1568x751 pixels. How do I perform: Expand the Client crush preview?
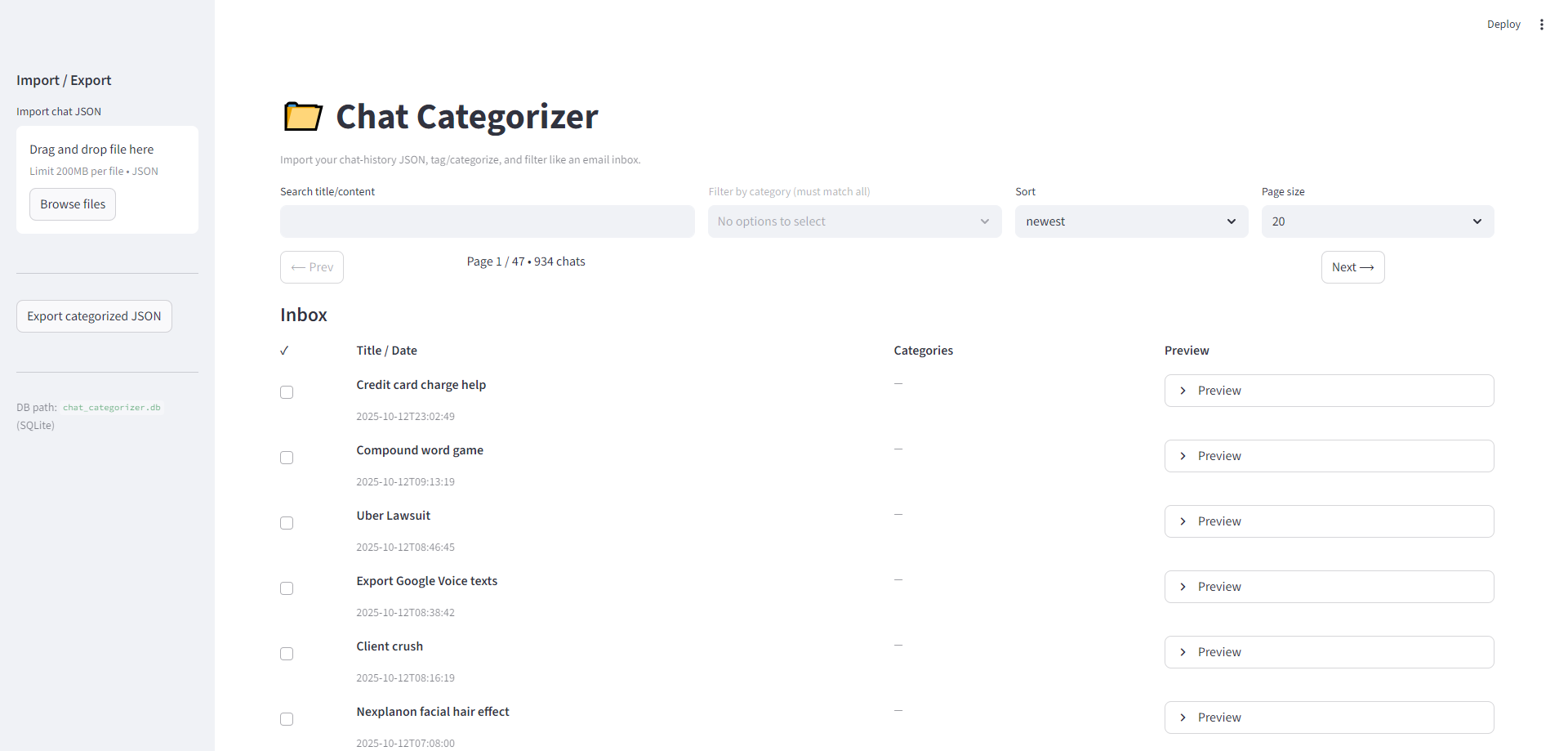click(1328, 651)
